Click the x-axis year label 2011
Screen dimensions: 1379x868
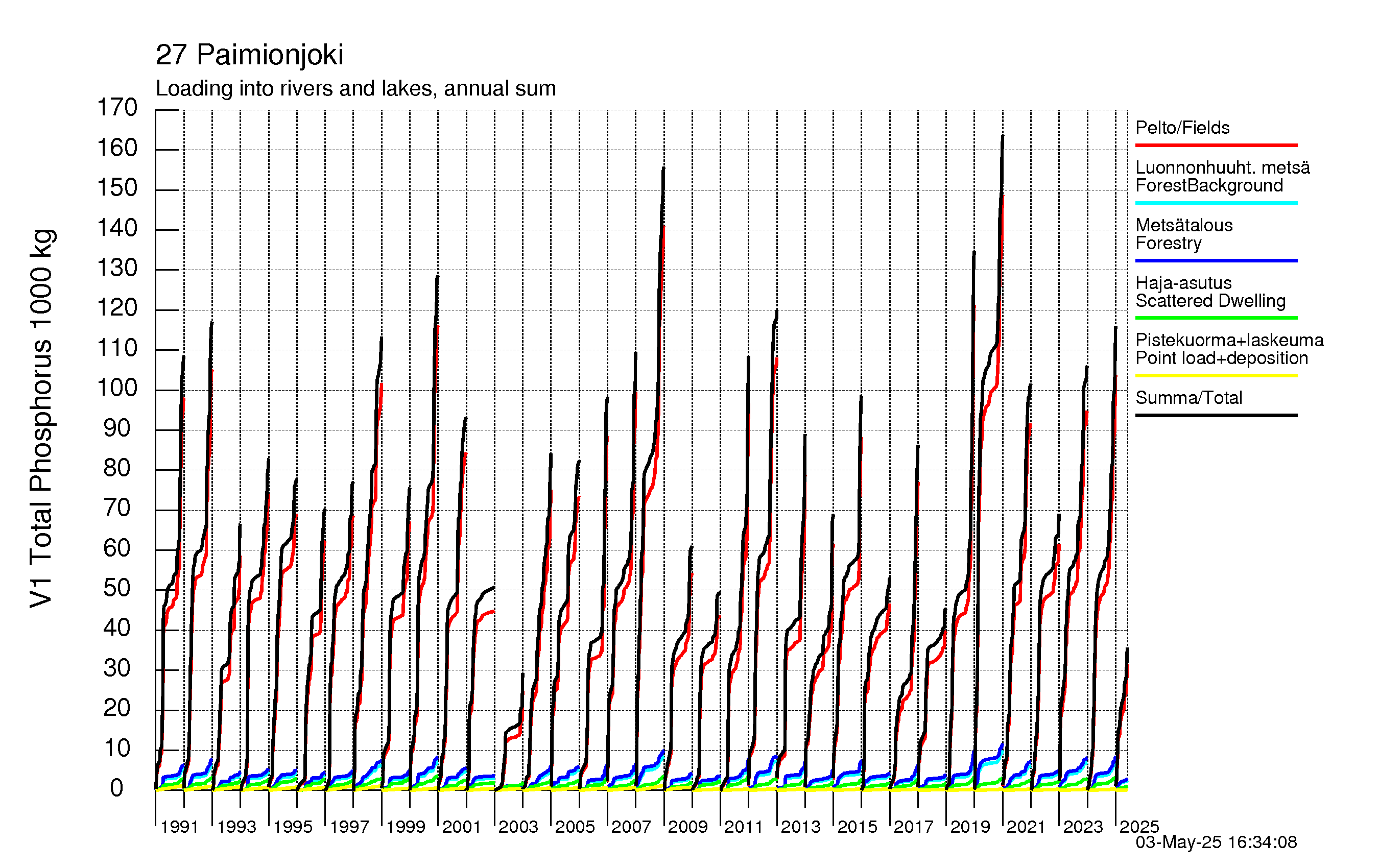(x=744, y=827)
